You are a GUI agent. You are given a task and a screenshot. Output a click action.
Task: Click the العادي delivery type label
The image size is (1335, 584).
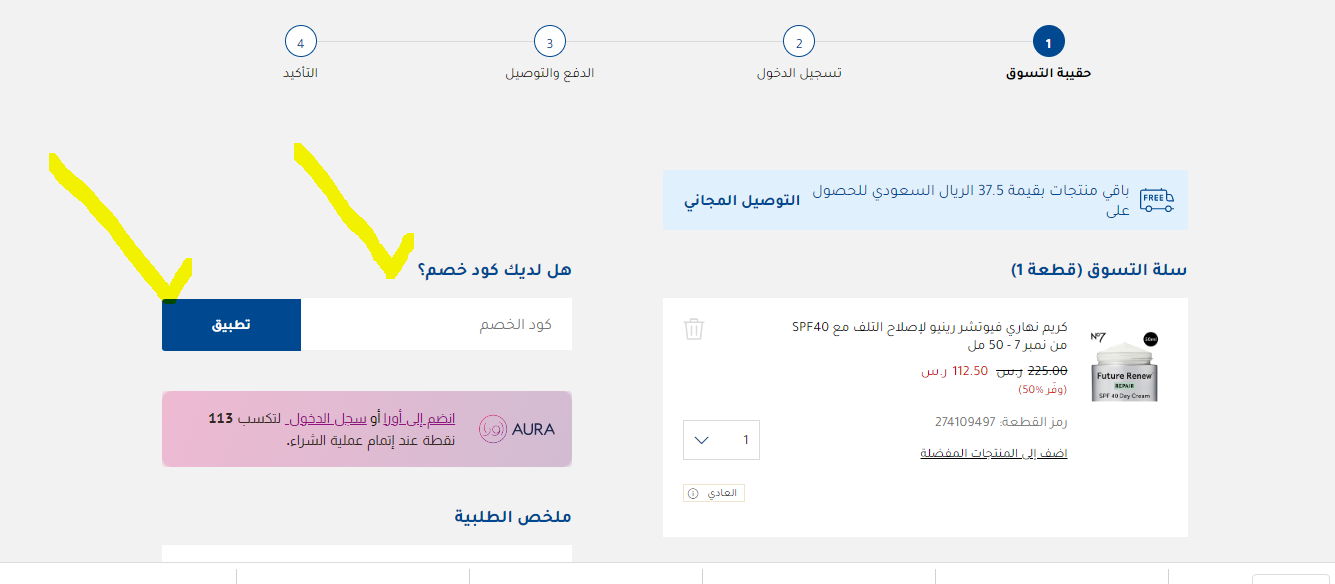point(721,493)
